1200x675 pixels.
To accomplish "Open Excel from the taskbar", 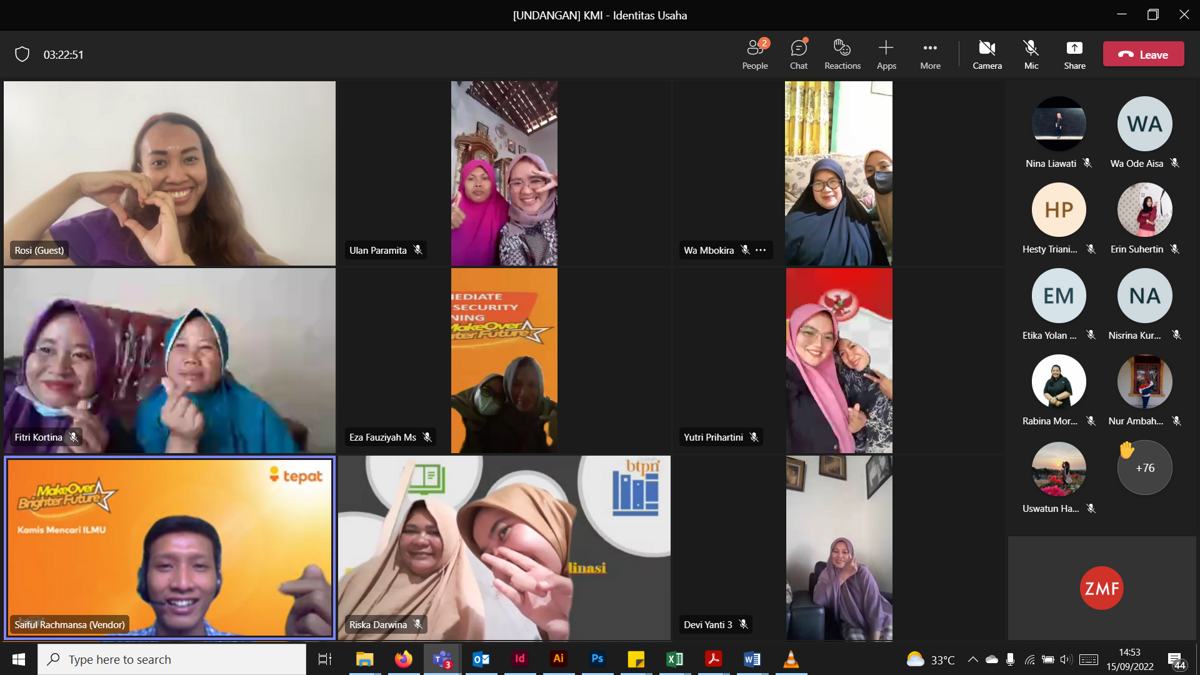I will tap(675, 659).
